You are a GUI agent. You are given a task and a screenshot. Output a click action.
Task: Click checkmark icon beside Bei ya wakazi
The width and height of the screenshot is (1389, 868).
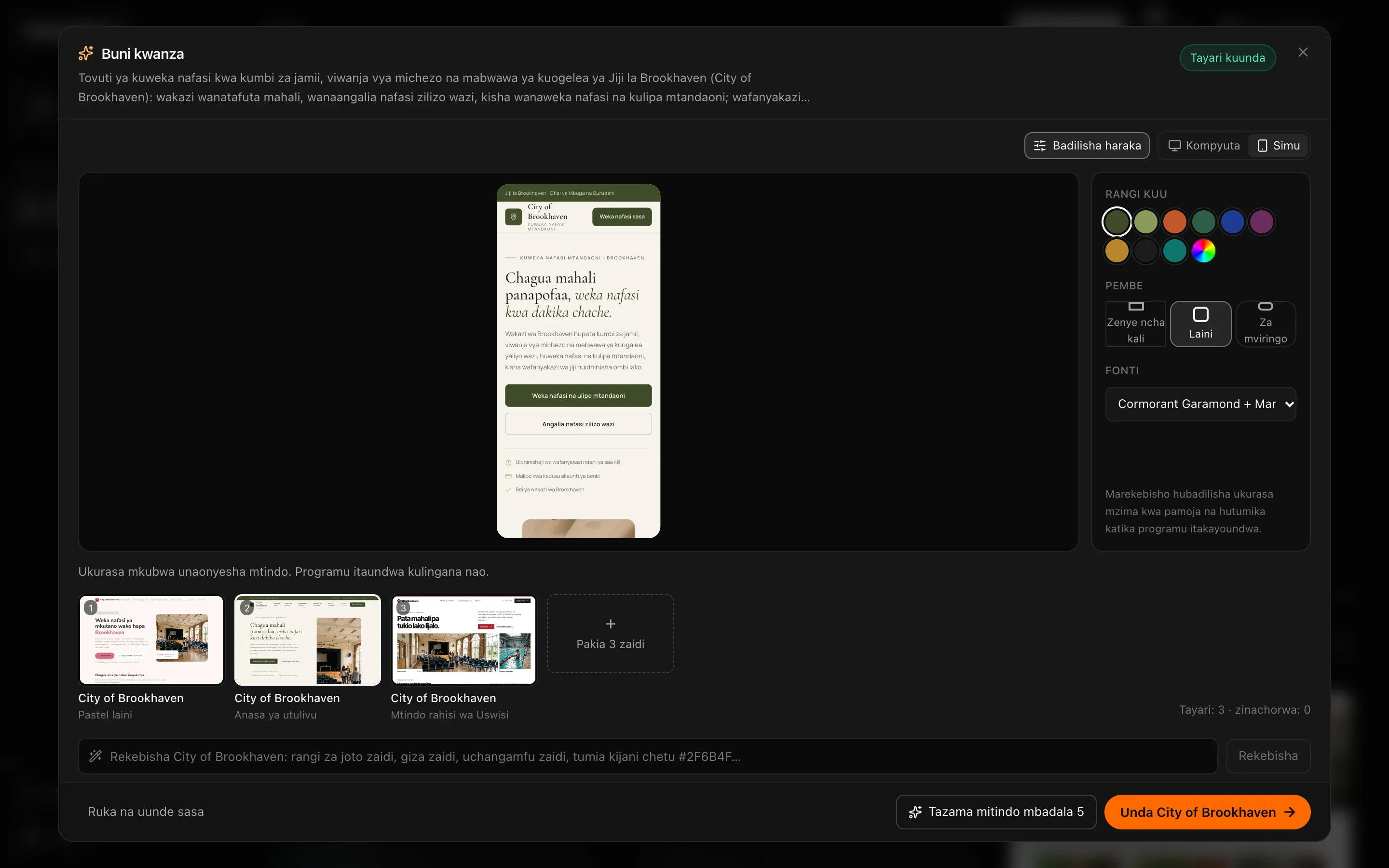point(508,489)
